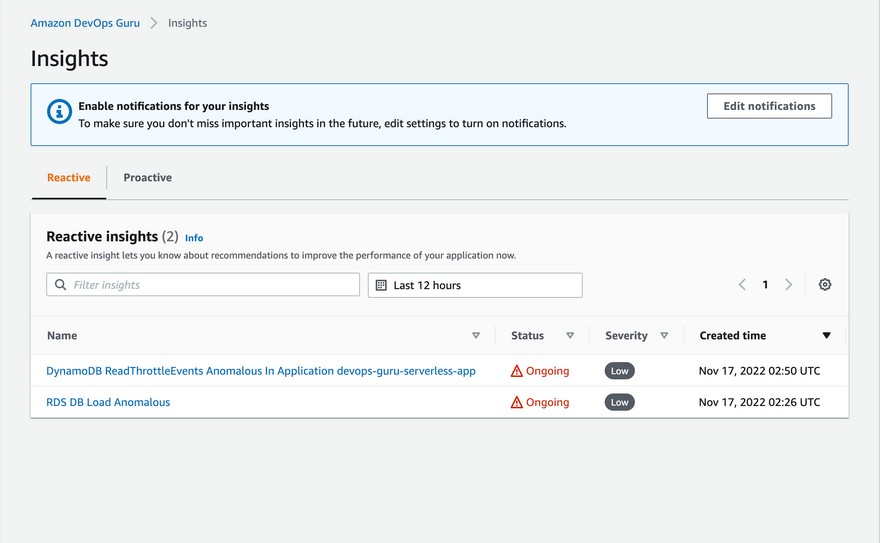Viewport: 880px width, 543px height.
Task: Toggle Created time sort order arrow
Action: pos(826,336)
